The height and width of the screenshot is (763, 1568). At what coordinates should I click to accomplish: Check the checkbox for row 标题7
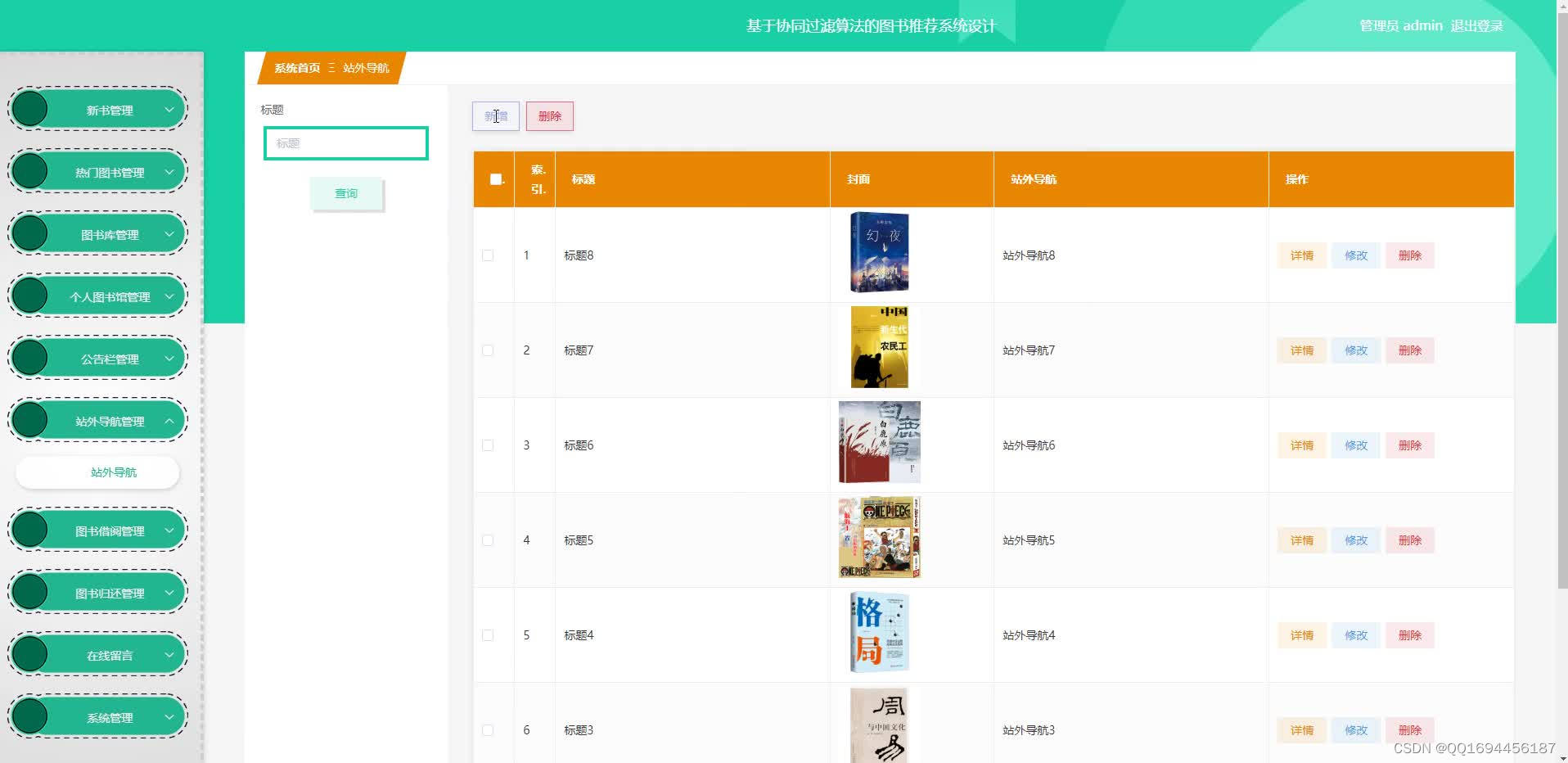click(x=488, y=350)
